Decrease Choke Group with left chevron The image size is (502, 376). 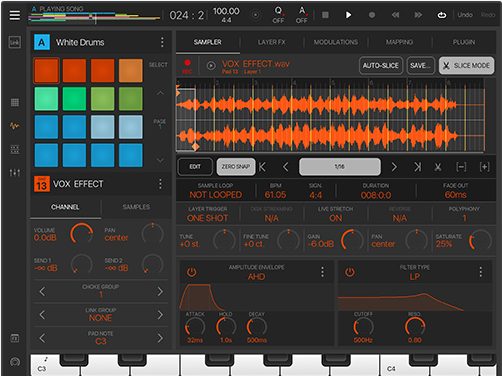(x=42, y=292)
